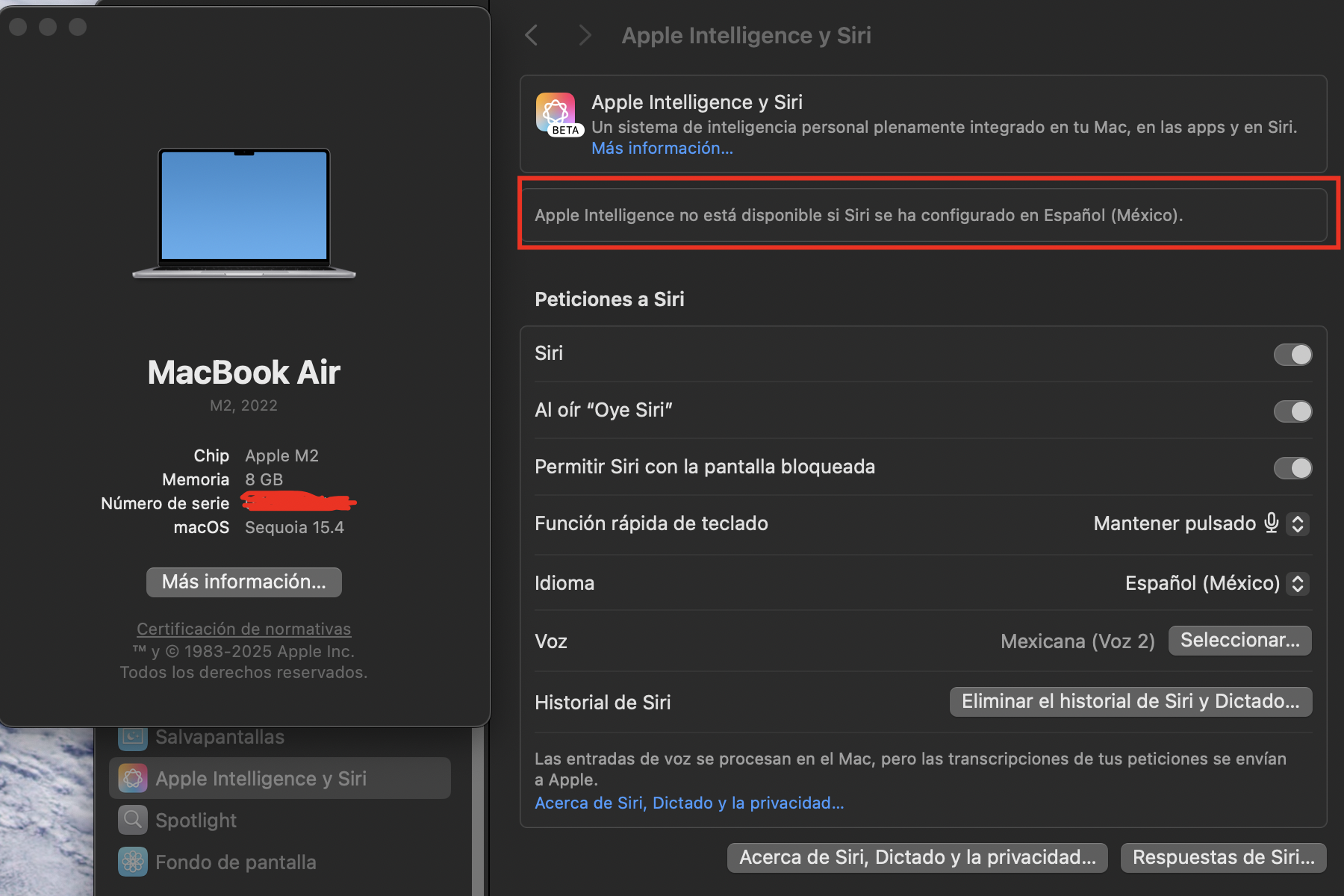Click the MacBook Air laptop image
The width and height of the screenshot is (1344, 896).
(x=244, y=213)
